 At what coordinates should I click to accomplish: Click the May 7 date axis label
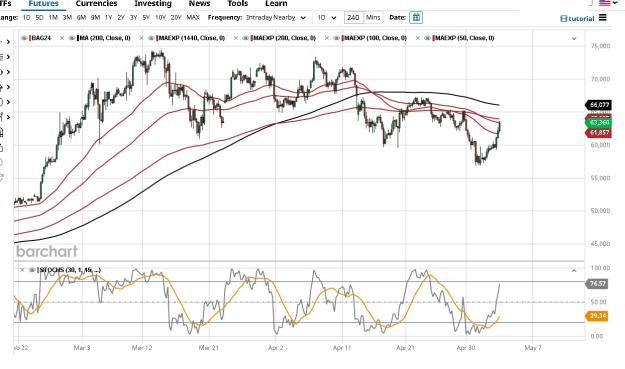click(533, 348)
